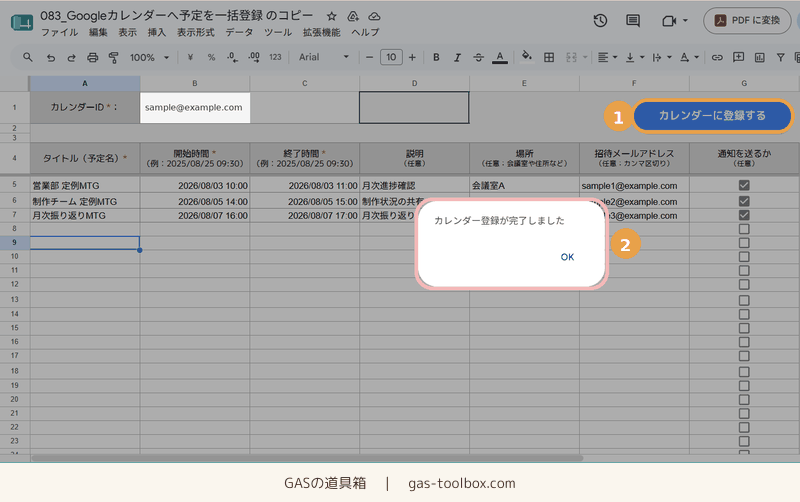Toggle italic formatting
Screen dimensions: 800x502
[x=457, y=57]
